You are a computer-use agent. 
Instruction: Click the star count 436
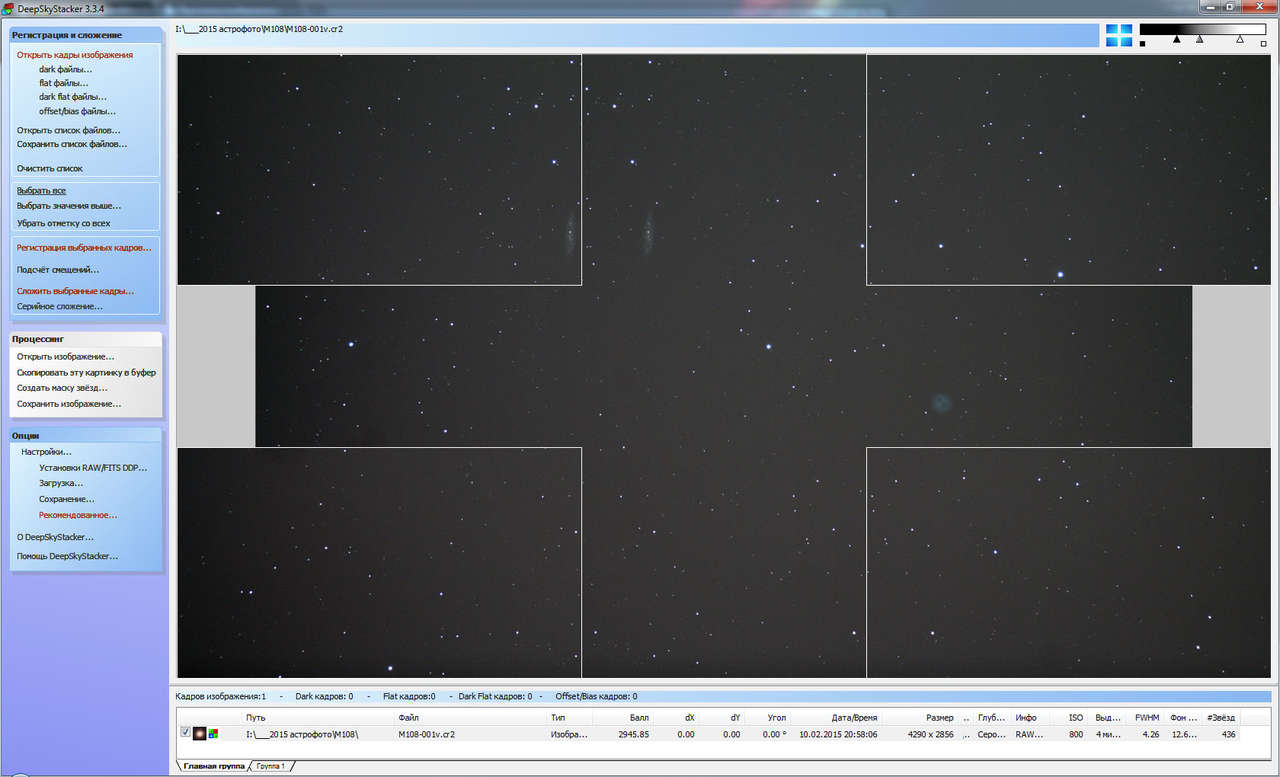(1228, 734)
